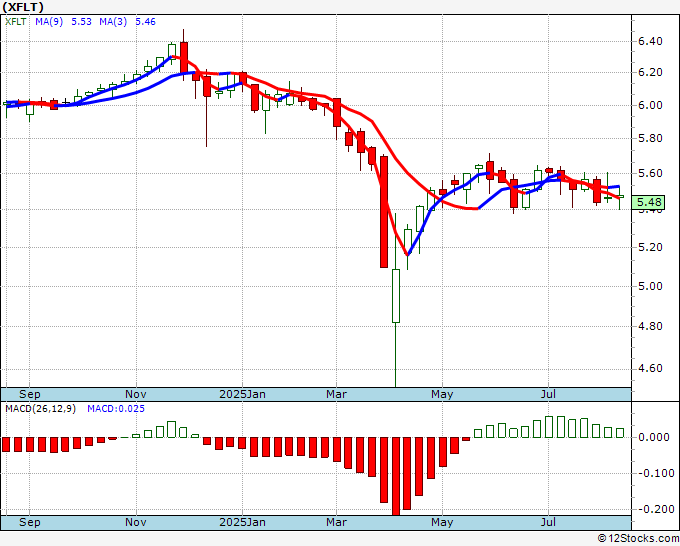This screenshot has height=546, width=680.
Task: Click Jul on the price chart date axis
Action: (548, 394)
